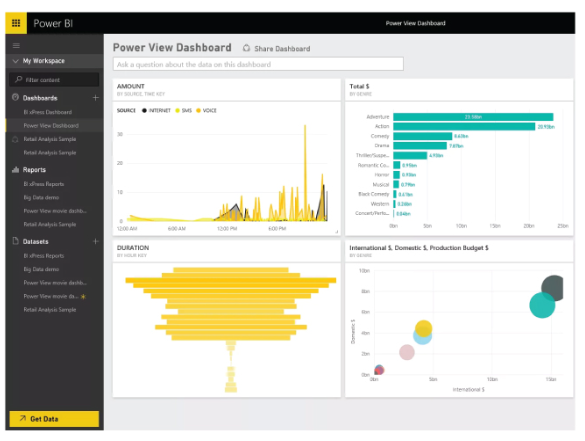This screenshot has width=585, height=441.
Task: Open the app launcher grid icon
Action: point(16,23)
